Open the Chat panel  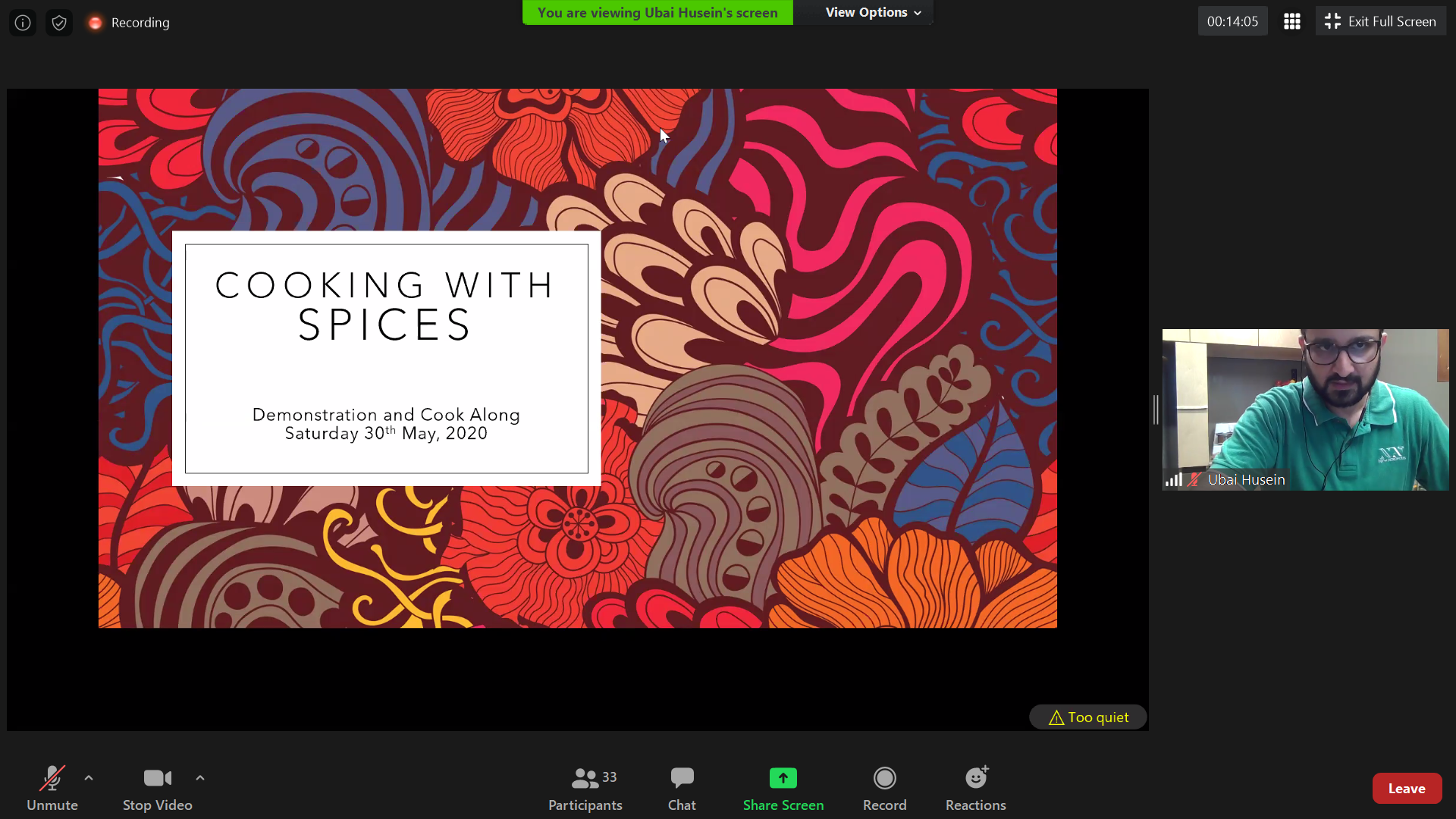[682, 789]
